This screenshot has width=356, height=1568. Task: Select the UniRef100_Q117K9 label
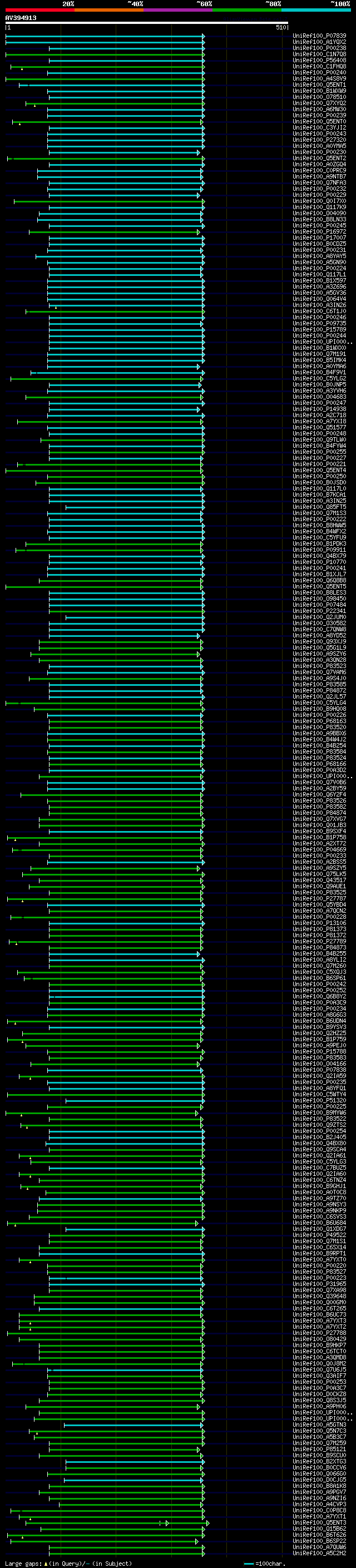[x=319, y=207]
